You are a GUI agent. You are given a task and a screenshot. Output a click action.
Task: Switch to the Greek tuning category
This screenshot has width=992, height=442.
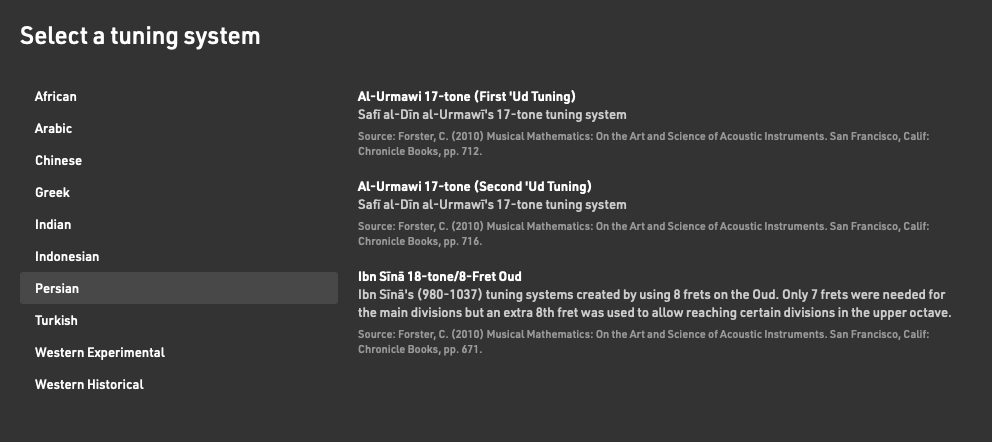[x=52, y=192]
